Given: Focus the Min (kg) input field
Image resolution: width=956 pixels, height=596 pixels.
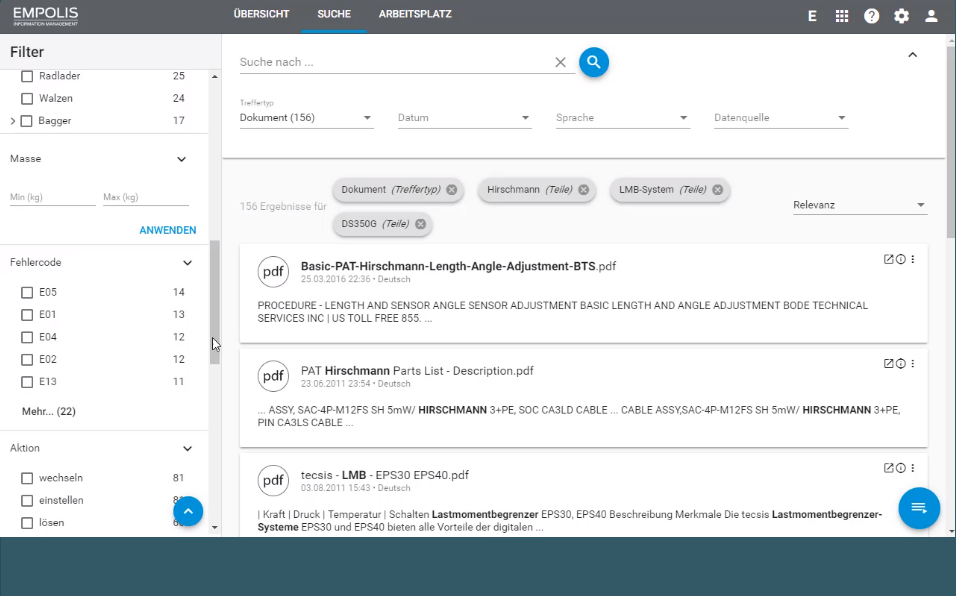Looking at the screenshot, I should [52, 197].
